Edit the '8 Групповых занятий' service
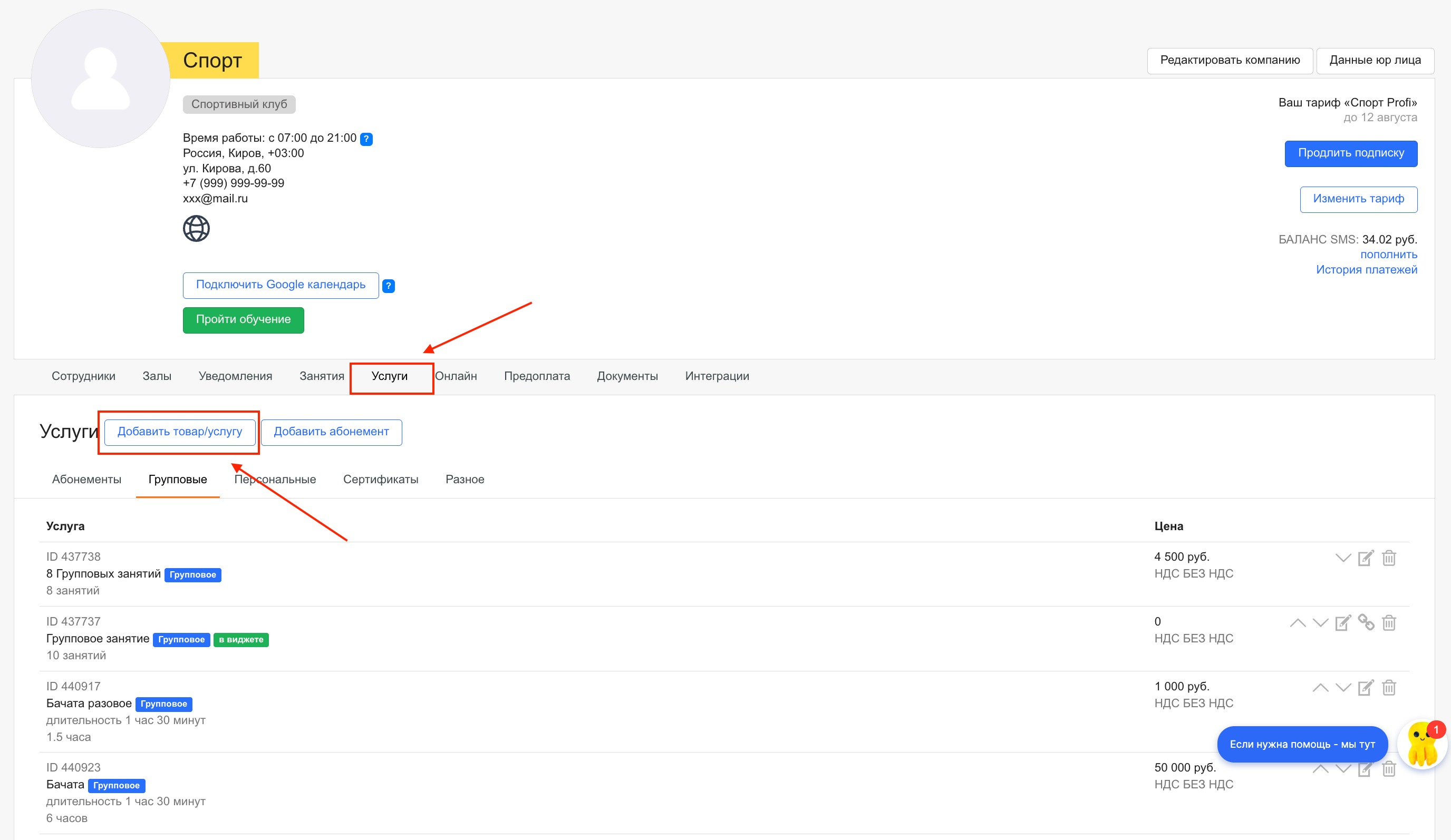Image resolution: width=1451 pixels, height=840 pixels. pyautogui.click(x=1365, y=558)
